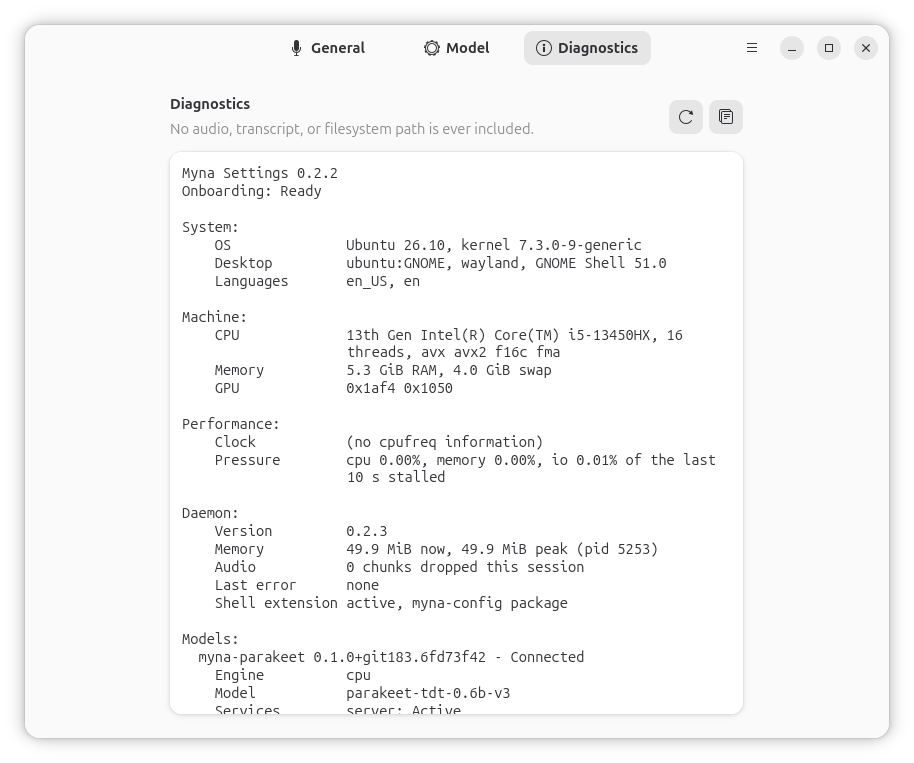The height and width of the screenshot is (763, 914).
Task: Click 'active, myna-config package' value
Action: [456, 603]
